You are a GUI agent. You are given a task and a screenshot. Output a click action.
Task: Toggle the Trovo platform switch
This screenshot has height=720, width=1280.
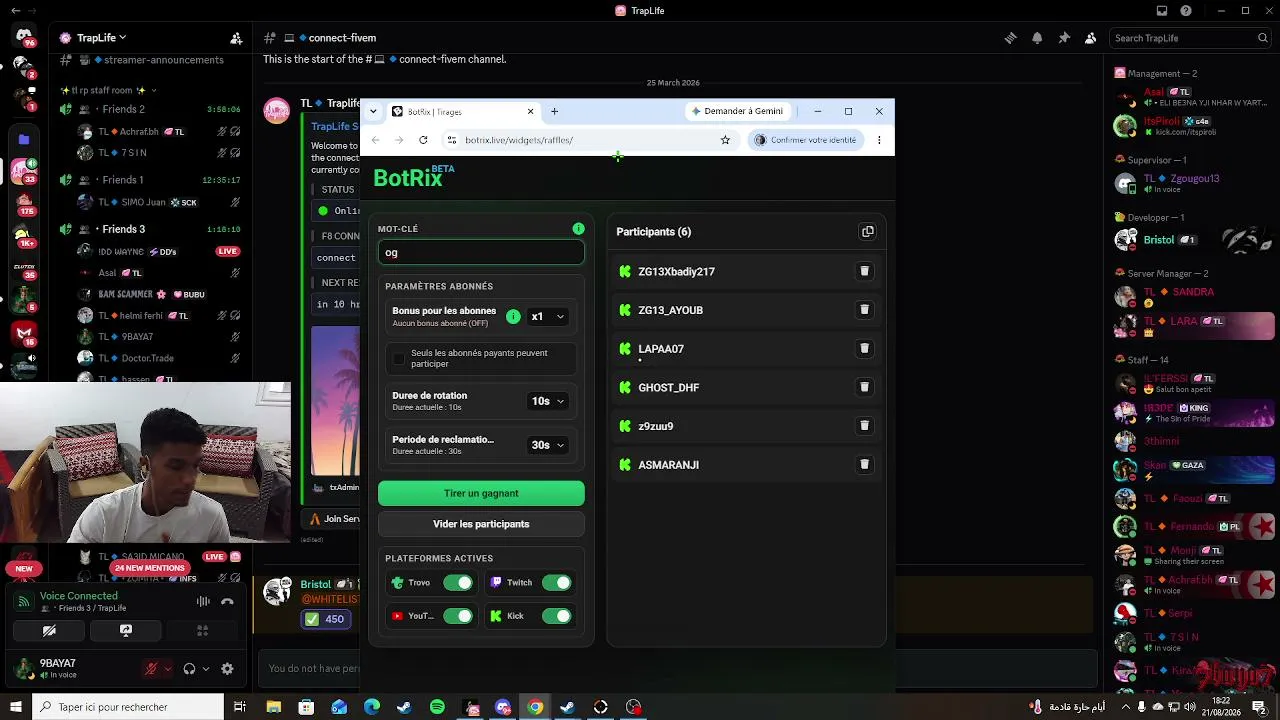point(458,583)
